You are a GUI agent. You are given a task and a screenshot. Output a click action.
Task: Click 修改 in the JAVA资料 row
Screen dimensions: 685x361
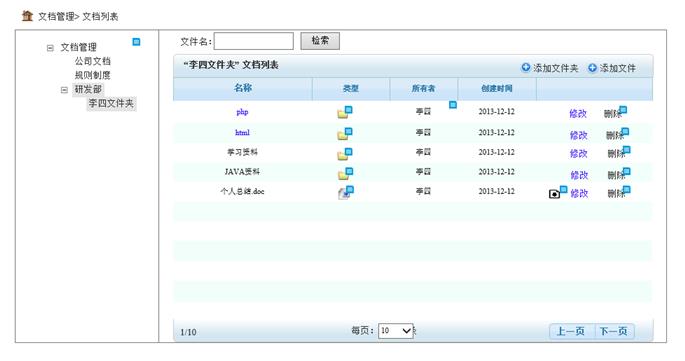click(579, 175)
